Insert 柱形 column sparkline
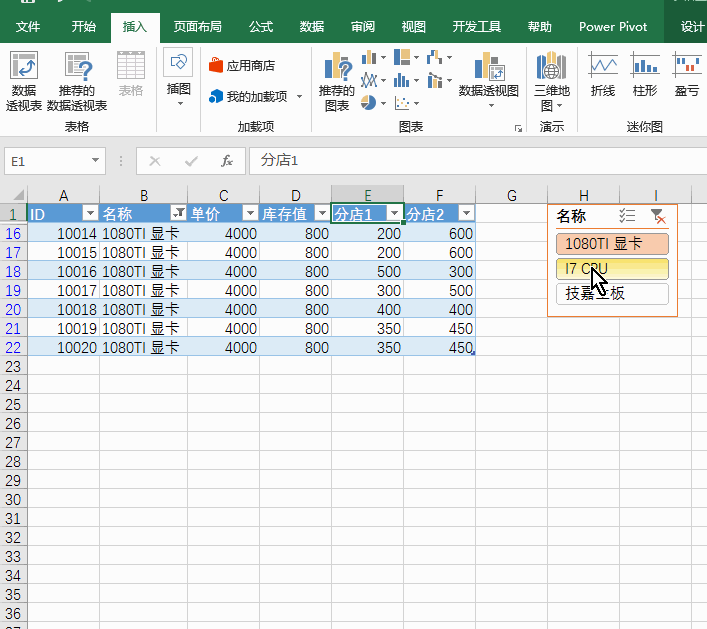 (645, 75)
